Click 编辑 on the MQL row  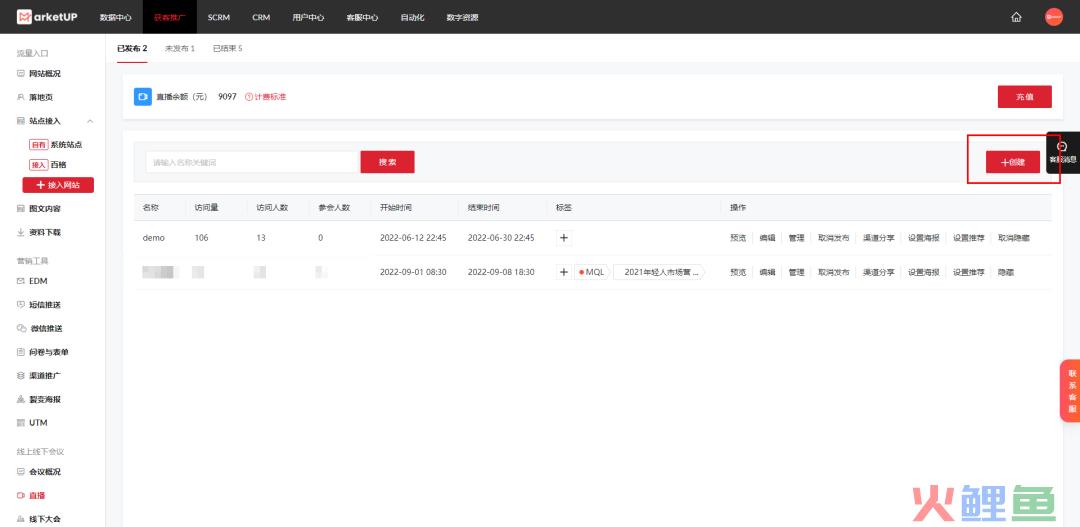point(767,272)
